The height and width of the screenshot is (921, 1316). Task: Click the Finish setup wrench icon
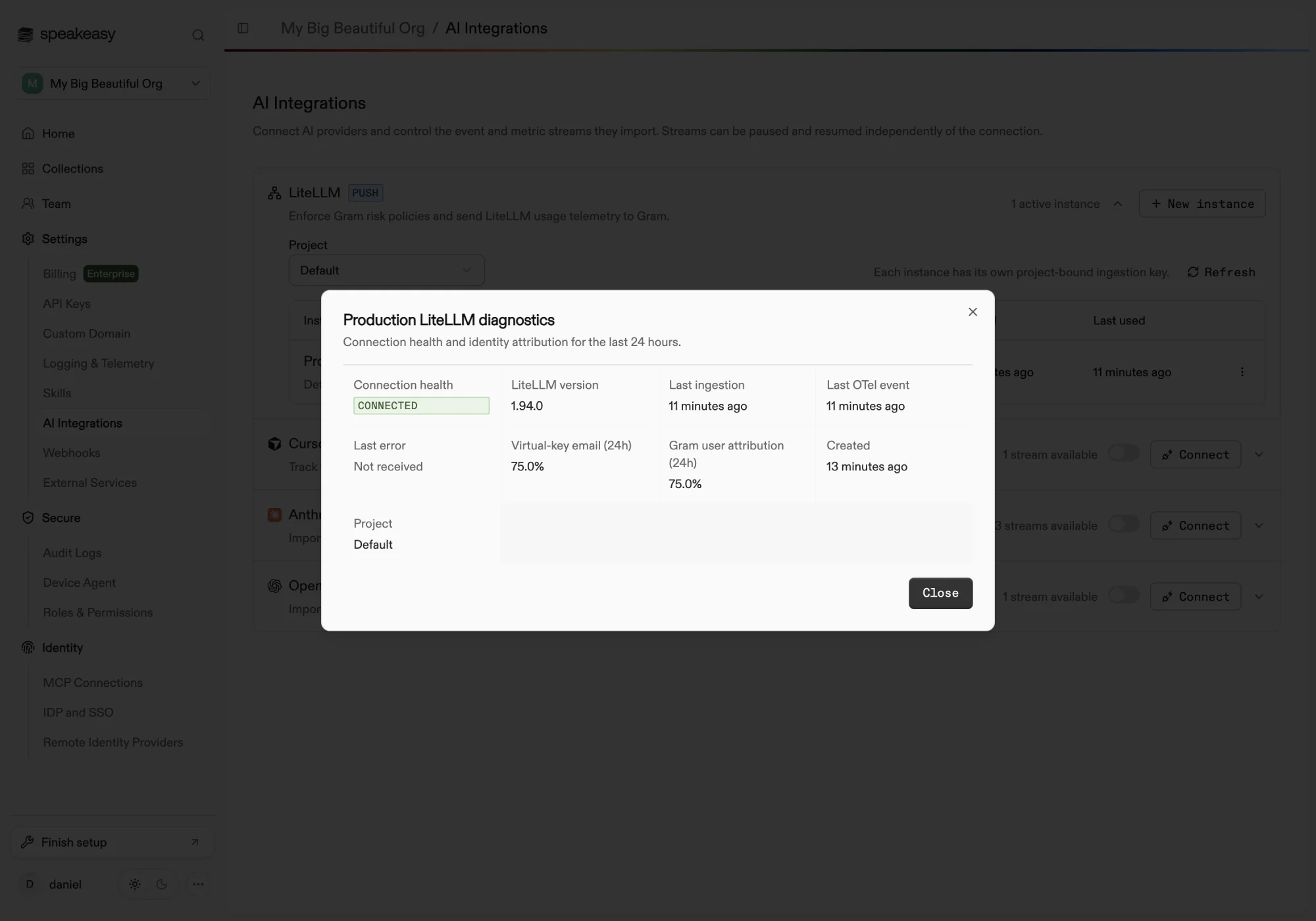tap(27, 842)
